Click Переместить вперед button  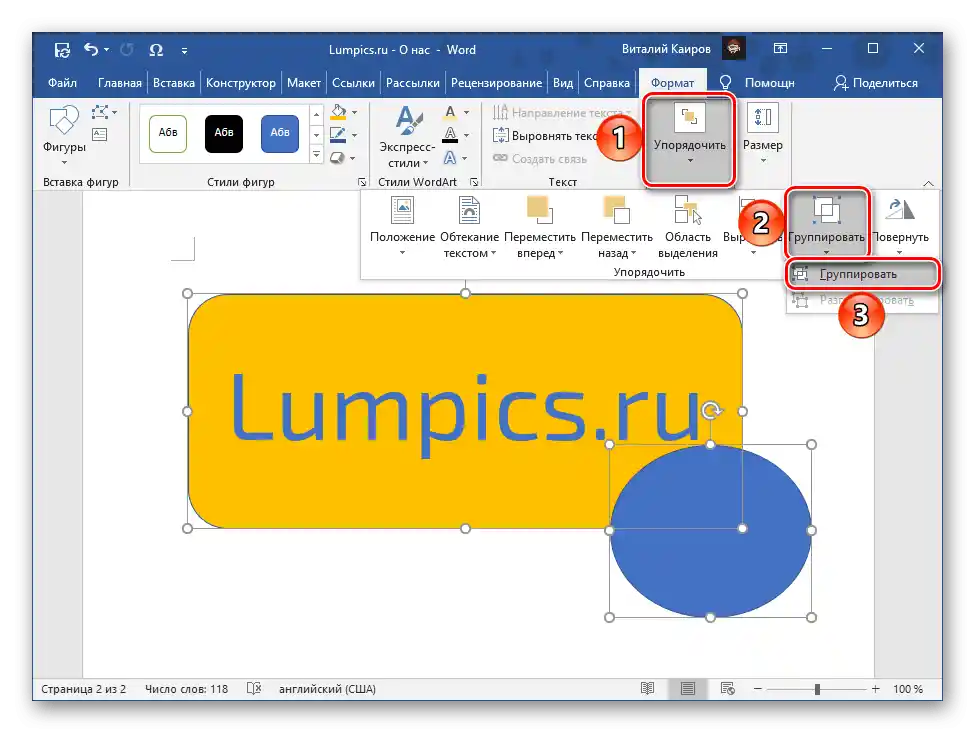coord(540,227)
